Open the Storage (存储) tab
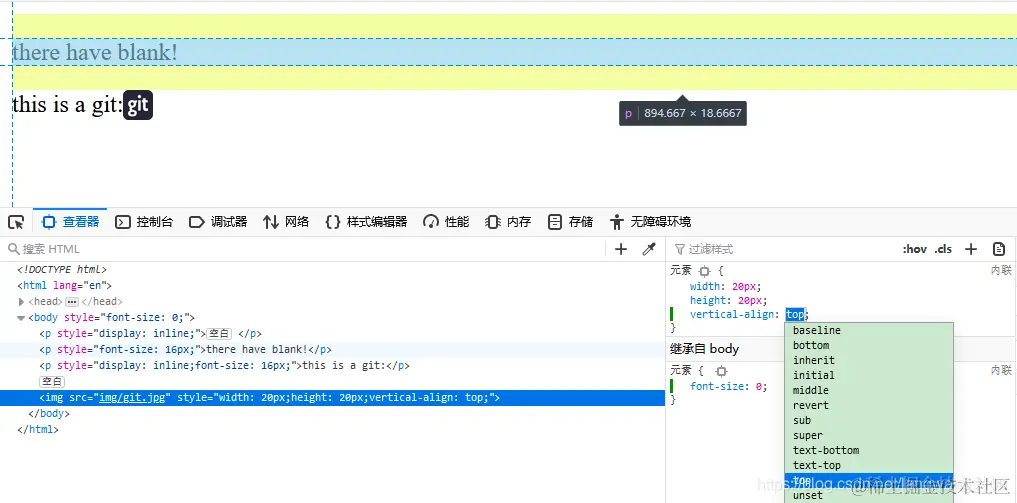This screenshot has height=503, width=1017. pos(569,222)
